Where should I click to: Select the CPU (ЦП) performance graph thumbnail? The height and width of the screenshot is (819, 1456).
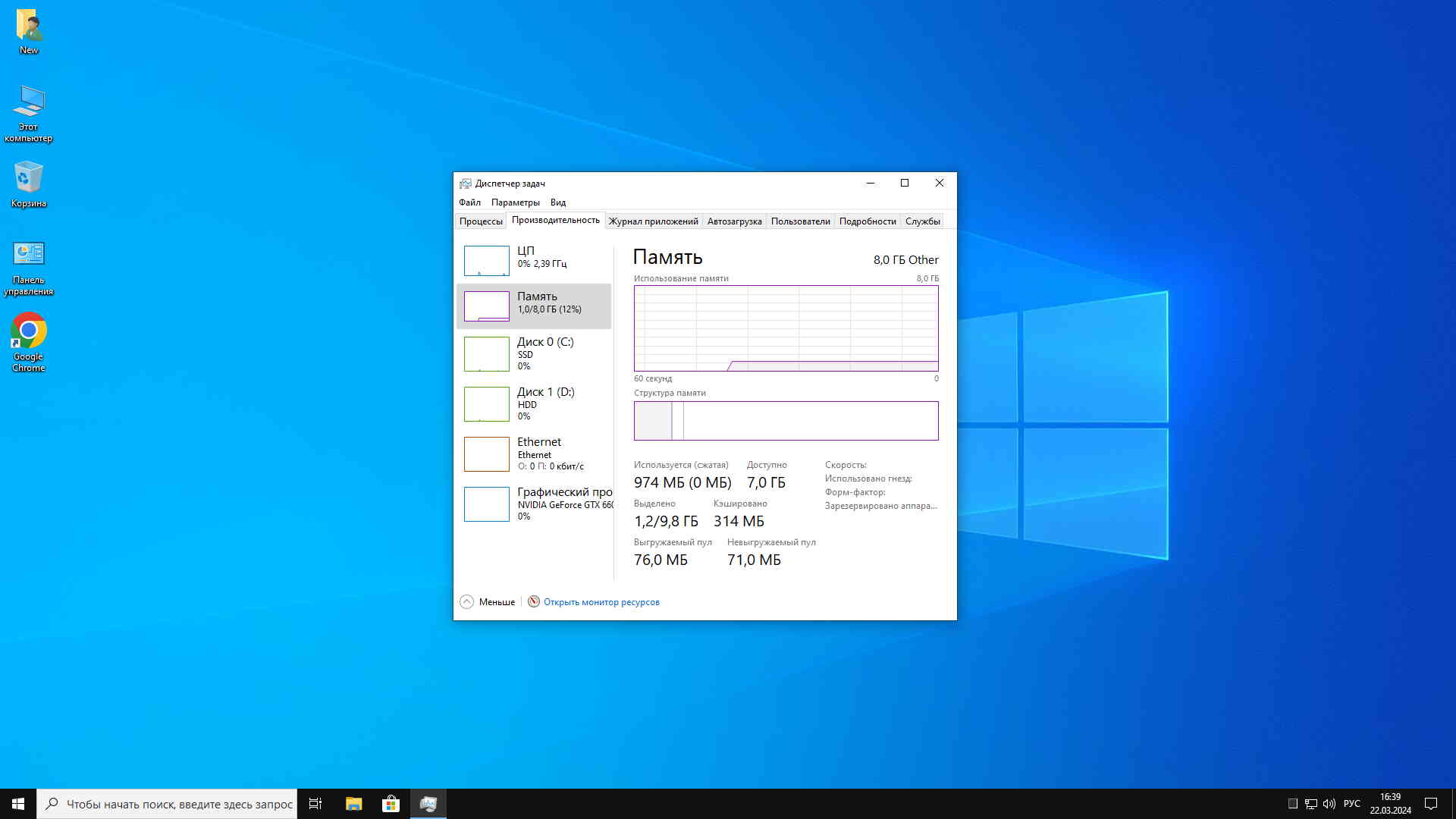pos(486,260)
